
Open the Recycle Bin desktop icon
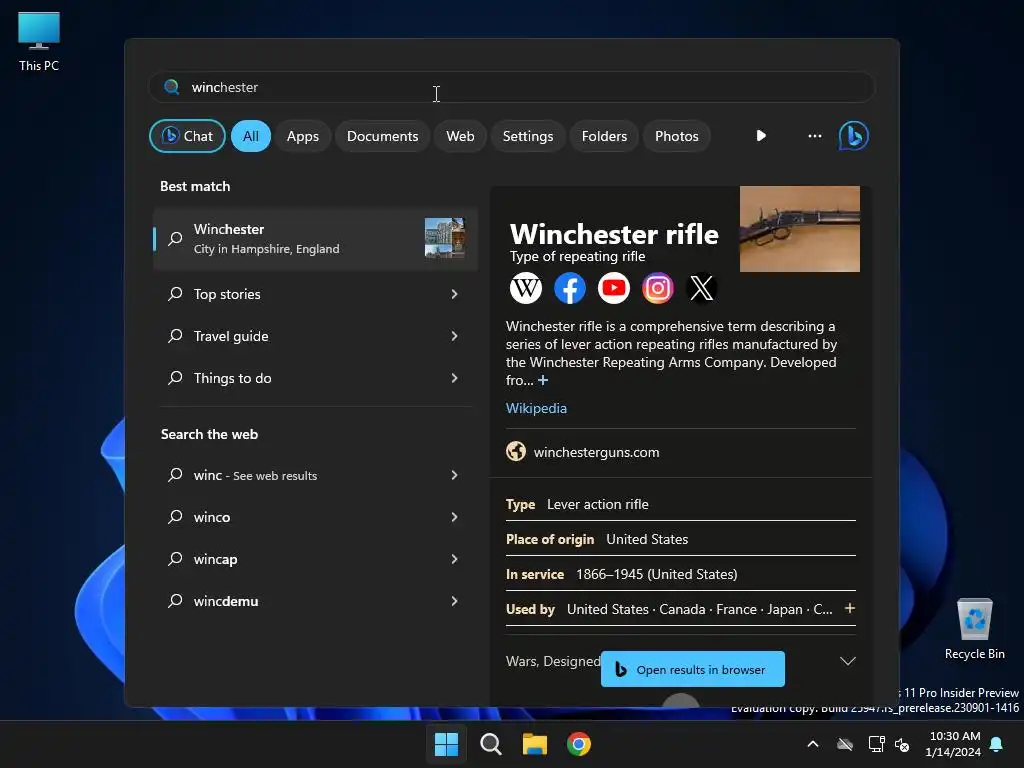[974, 629]
